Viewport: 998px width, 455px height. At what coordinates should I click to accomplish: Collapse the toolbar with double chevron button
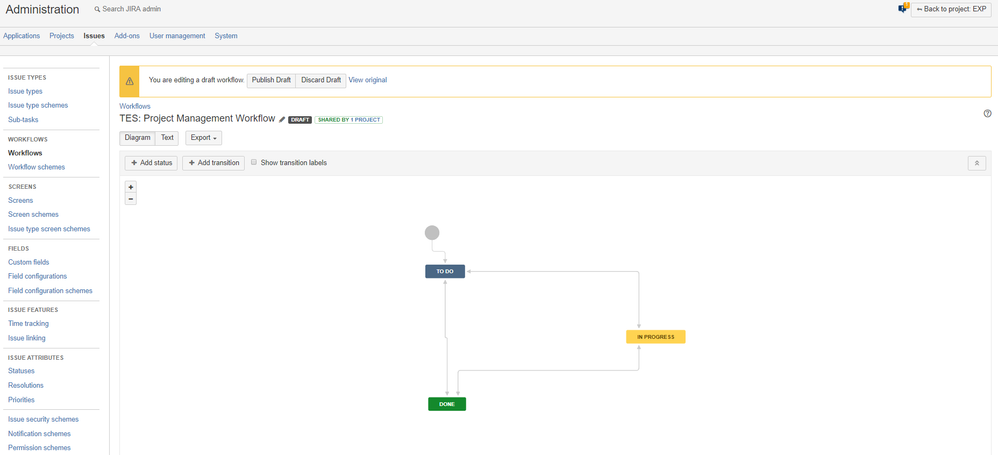click(976, 163)
